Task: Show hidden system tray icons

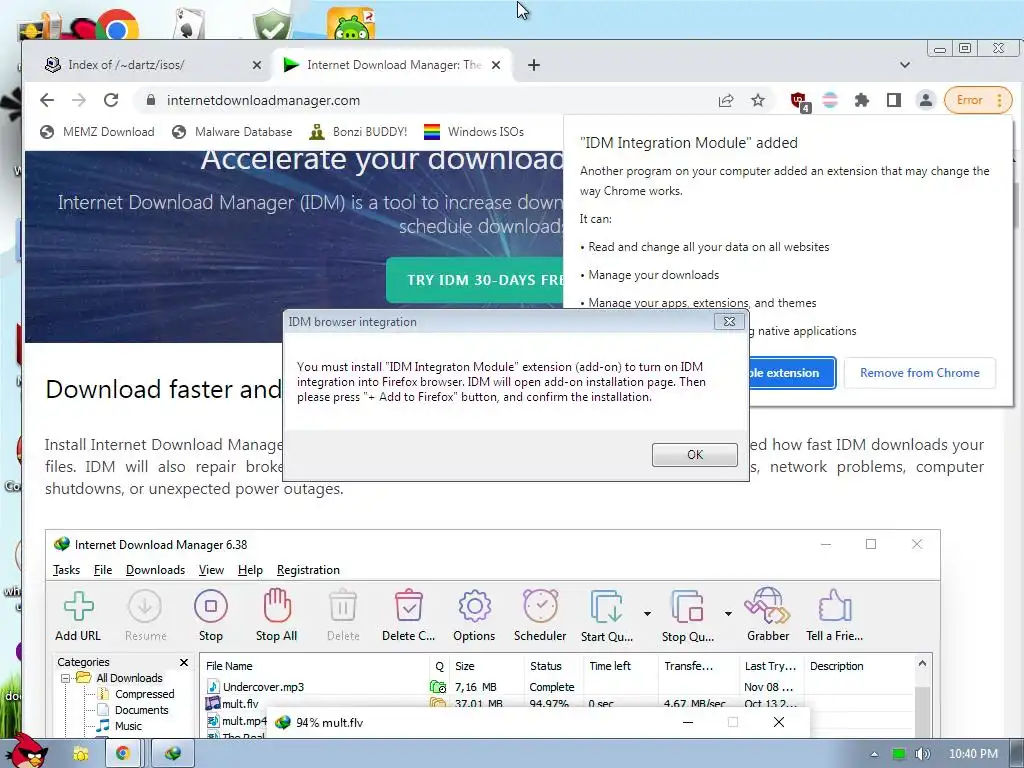Action: coord(874,754)
